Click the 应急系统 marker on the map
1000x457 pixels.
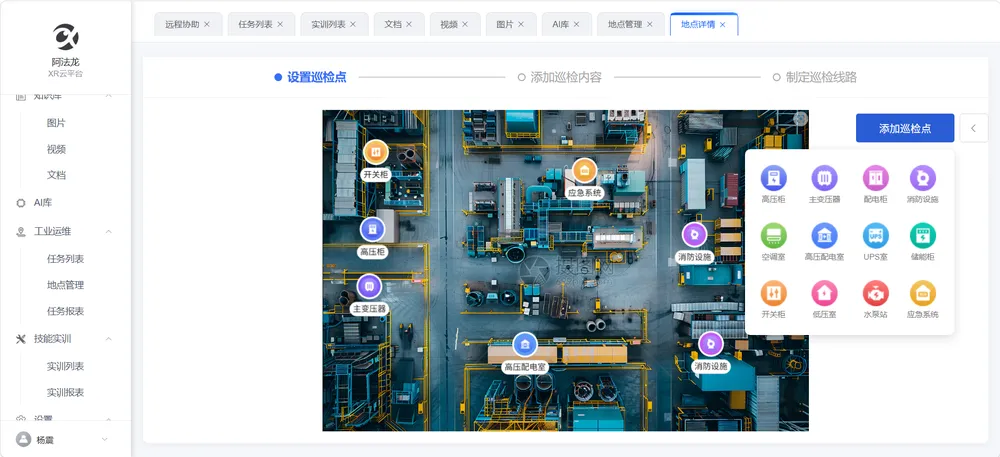click(584, 171)
